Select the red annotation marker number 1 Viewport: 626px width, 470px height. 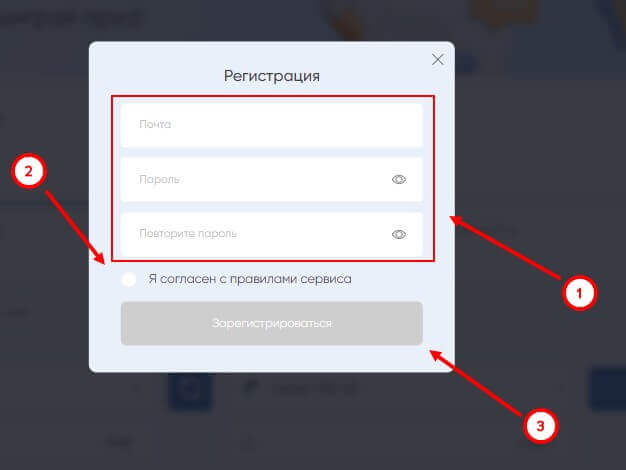(579, 293)
